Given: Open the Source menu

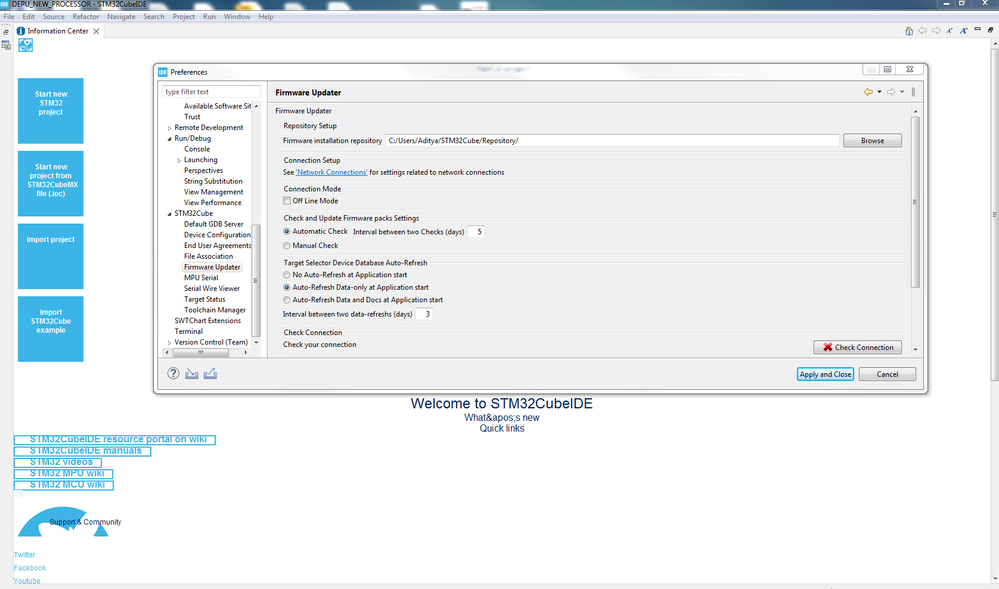Looking at the screenshot, I should tap(54, 17).
